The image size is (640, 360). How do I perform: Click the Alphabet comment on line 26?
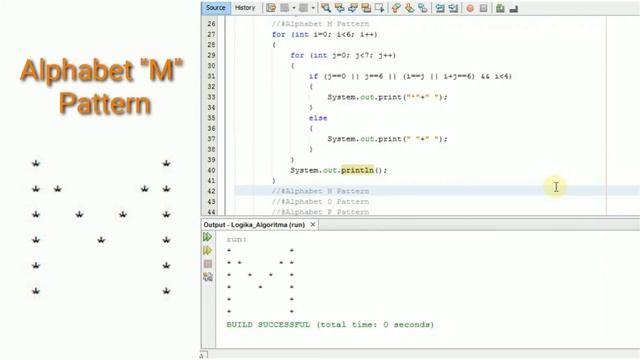click(x=320, y=24)
